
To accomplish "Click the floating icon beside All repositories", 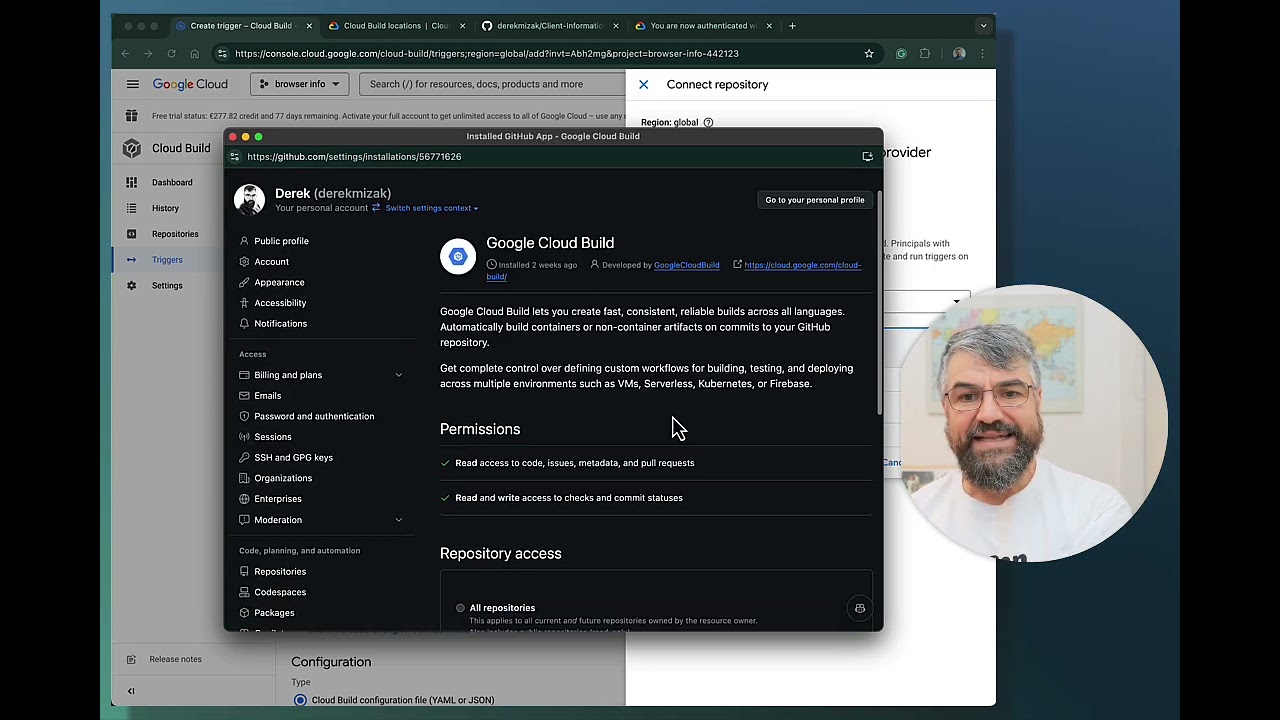I will click(859, 608).
